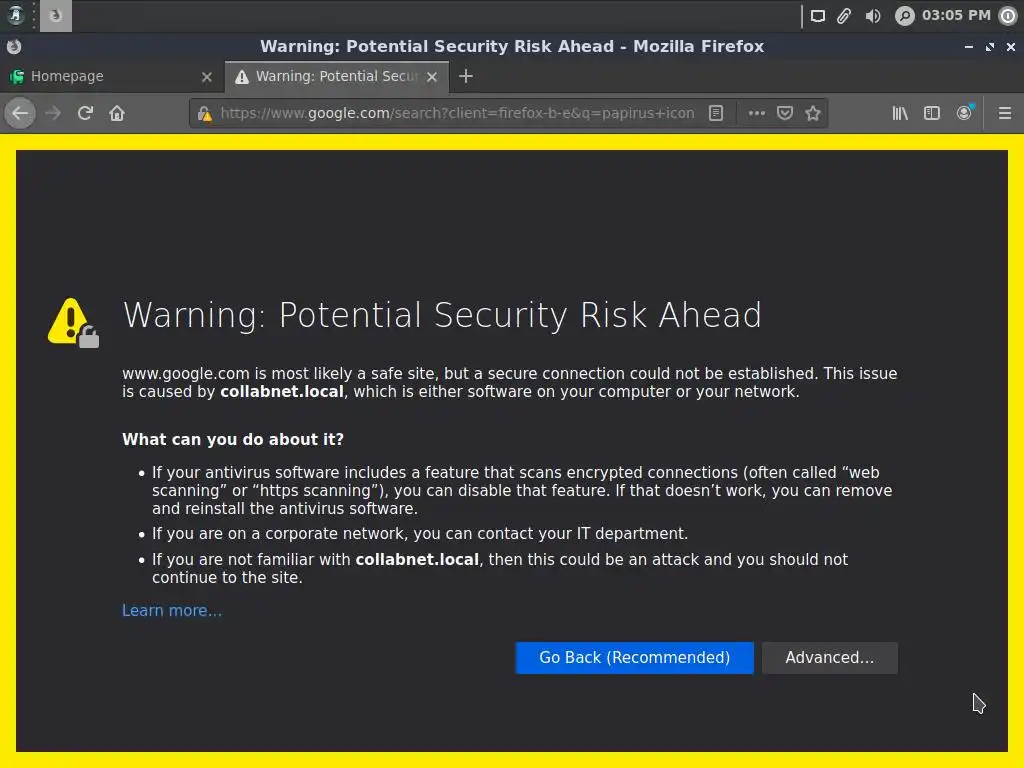Save page to Pocket
1024x768 pixels.
coord(785,113)
